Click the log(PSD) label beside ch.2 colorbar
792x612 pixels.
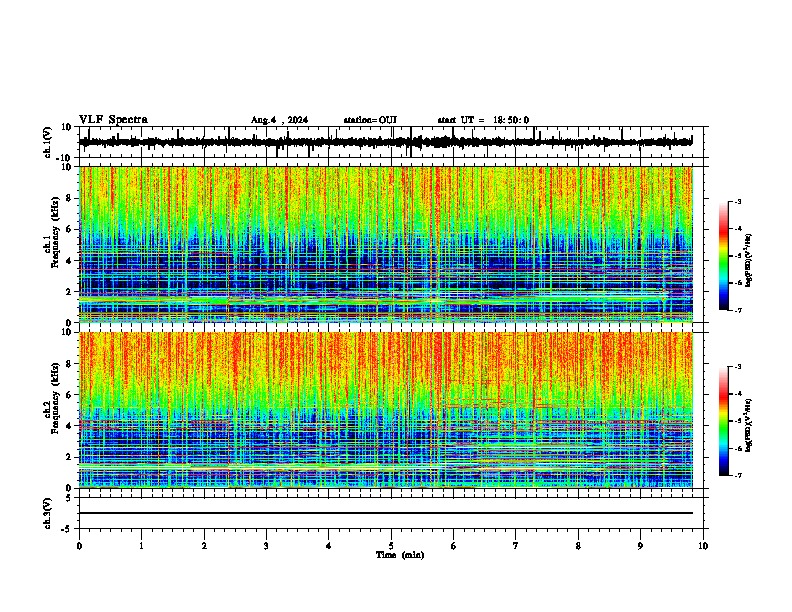[x=749, y=425]
